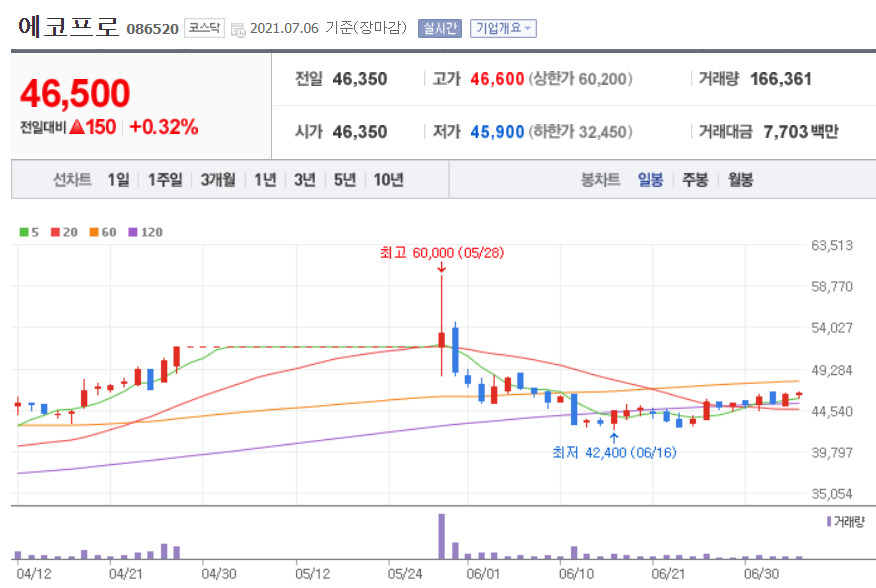Select the 1일 line chart tab
The width and height of the screenshot is (876, 588).
pyautogui.click(x=118, y=180)
